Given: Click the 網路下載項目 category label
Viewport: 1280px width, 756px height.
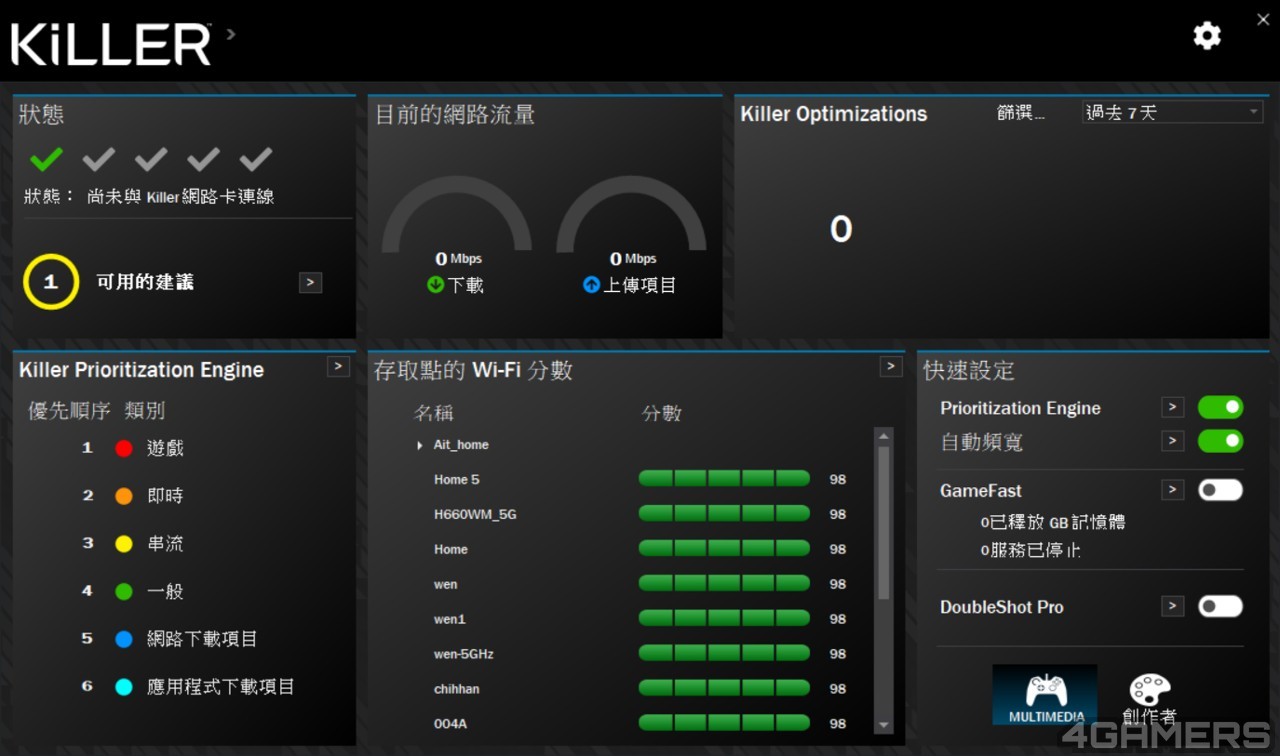Looking at the screenshot, I should pyautogui.click(x=202, y=639).
